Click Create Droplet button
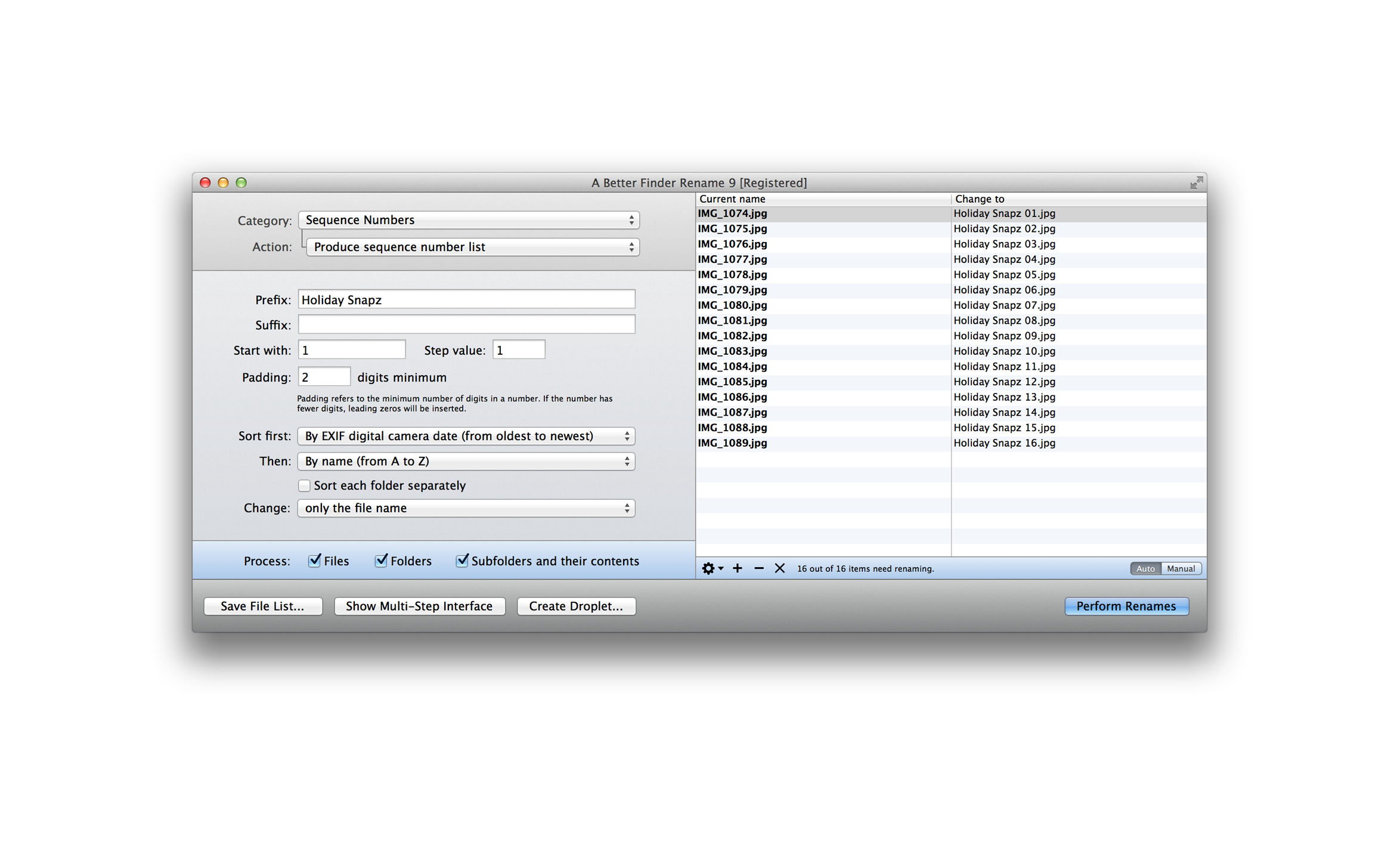 point(576,606)
